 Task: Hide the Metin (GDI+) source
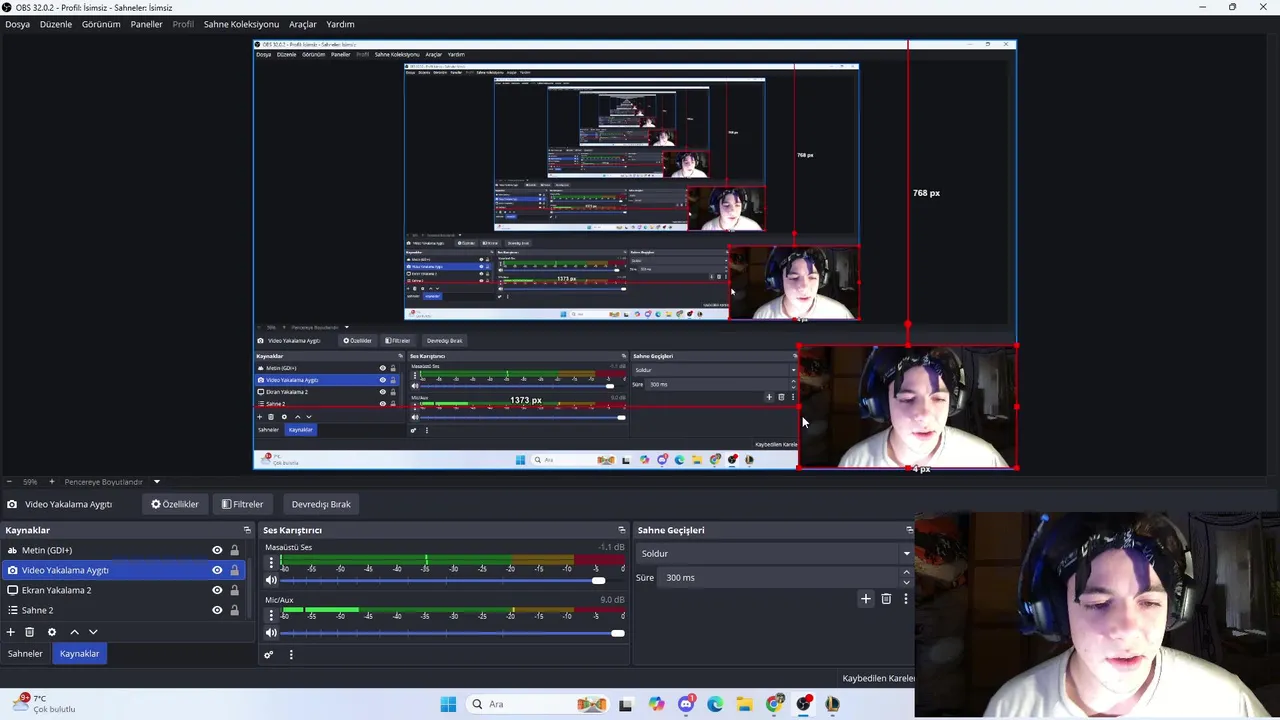(217, 550)
